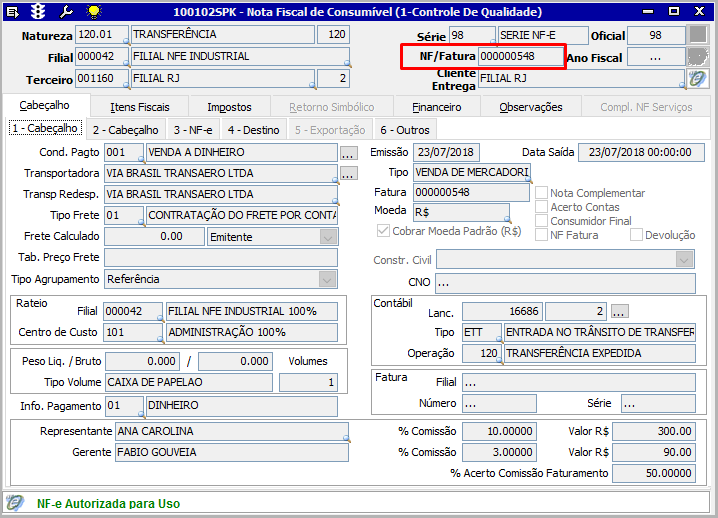
Task: Click the Tab. Preço Frete field
Action: pos(221,257)
